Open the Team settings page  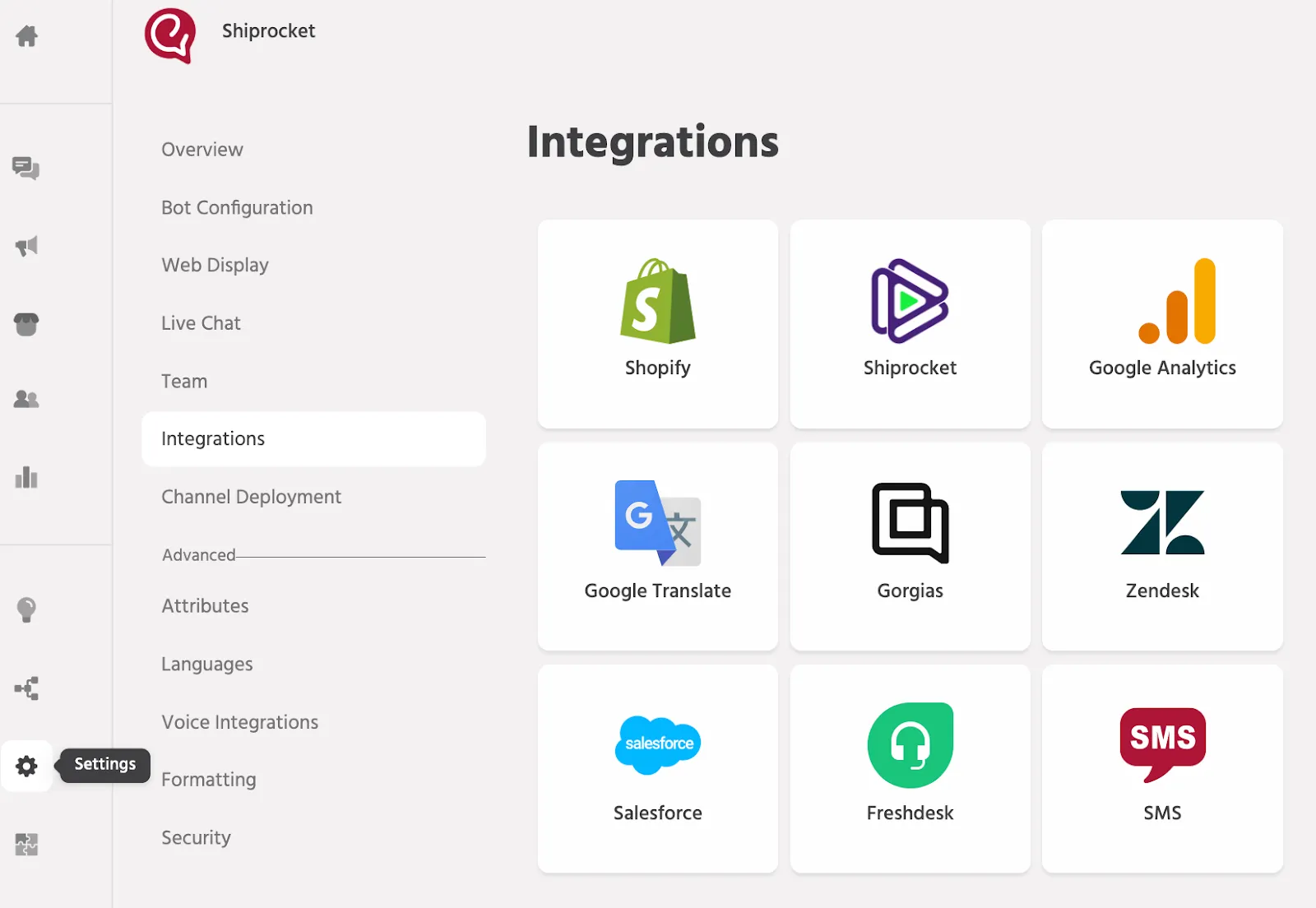pyautogui.click(x=184, y=382)
